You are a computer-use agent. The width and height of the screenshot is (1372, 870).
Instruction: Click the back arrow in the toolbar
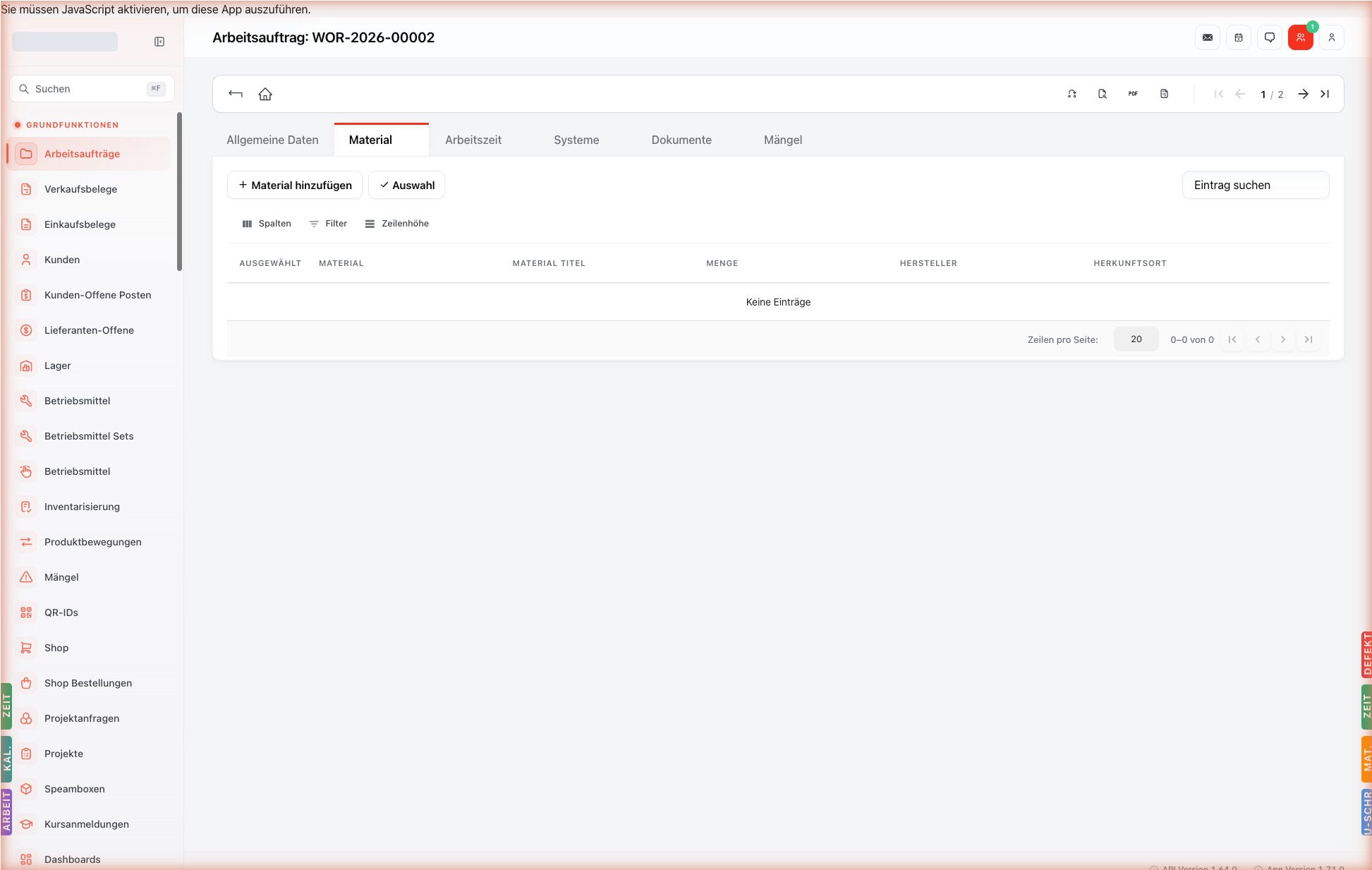[236, 94]
